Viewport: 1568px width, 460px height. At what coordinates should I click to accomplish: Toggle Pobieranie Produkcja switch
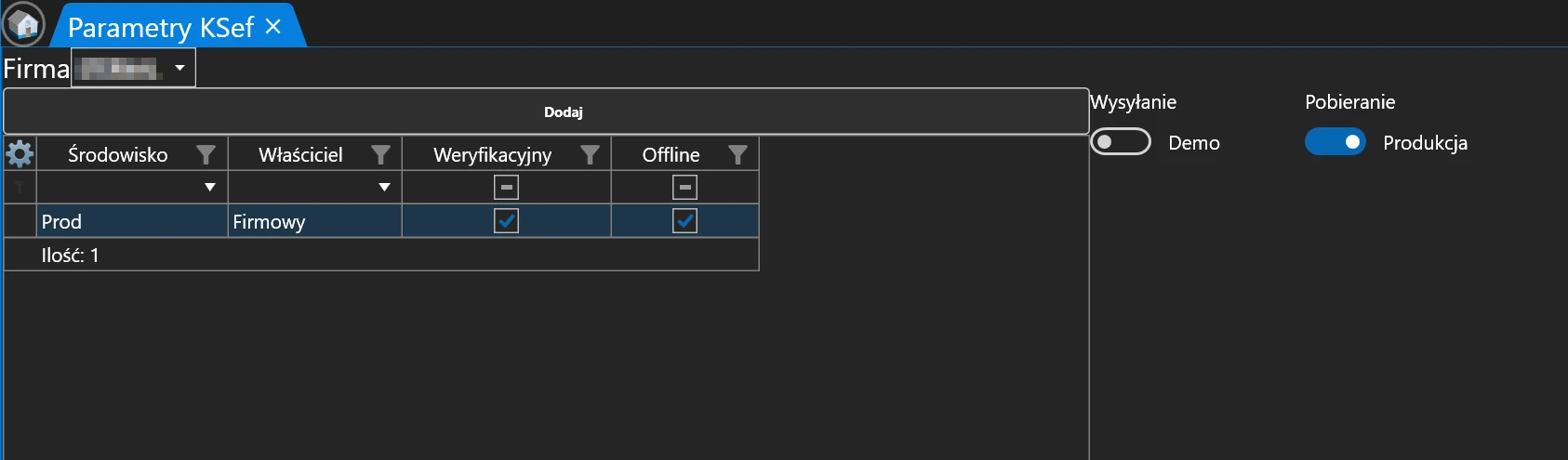[1335, 142]
